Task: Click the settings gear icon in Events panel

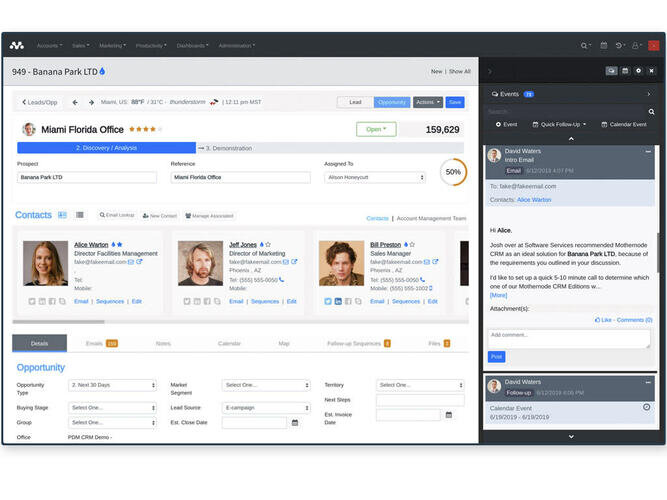Action: coord(638,71)
